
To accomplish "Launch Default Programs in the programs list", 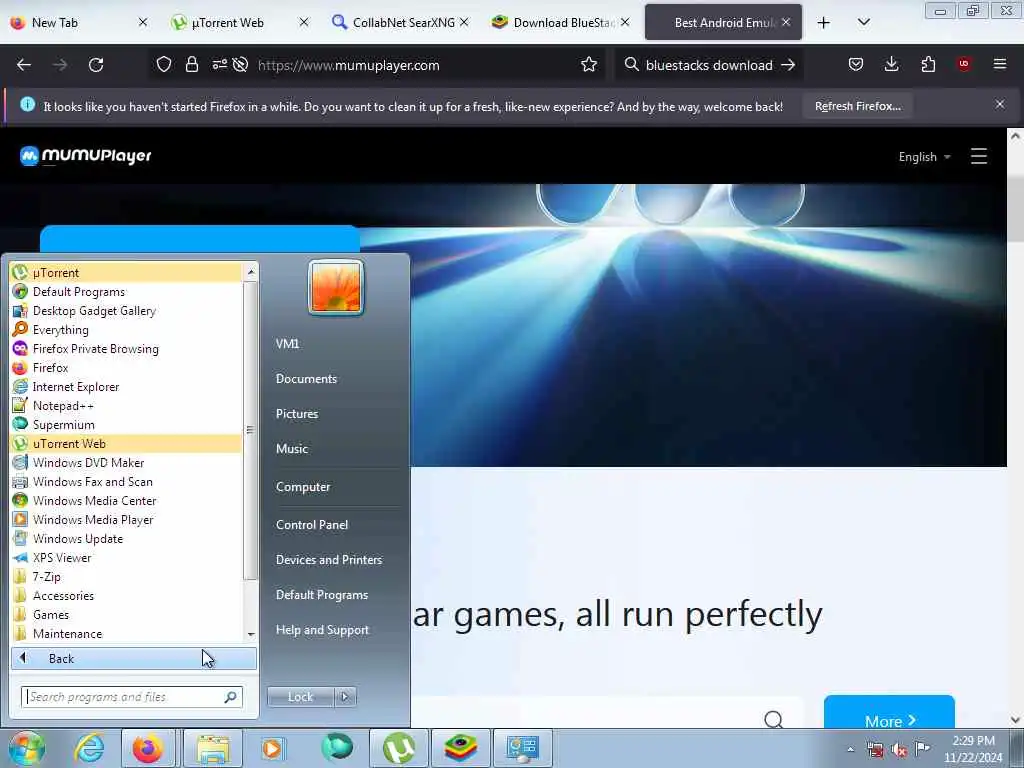I will 126,291.
